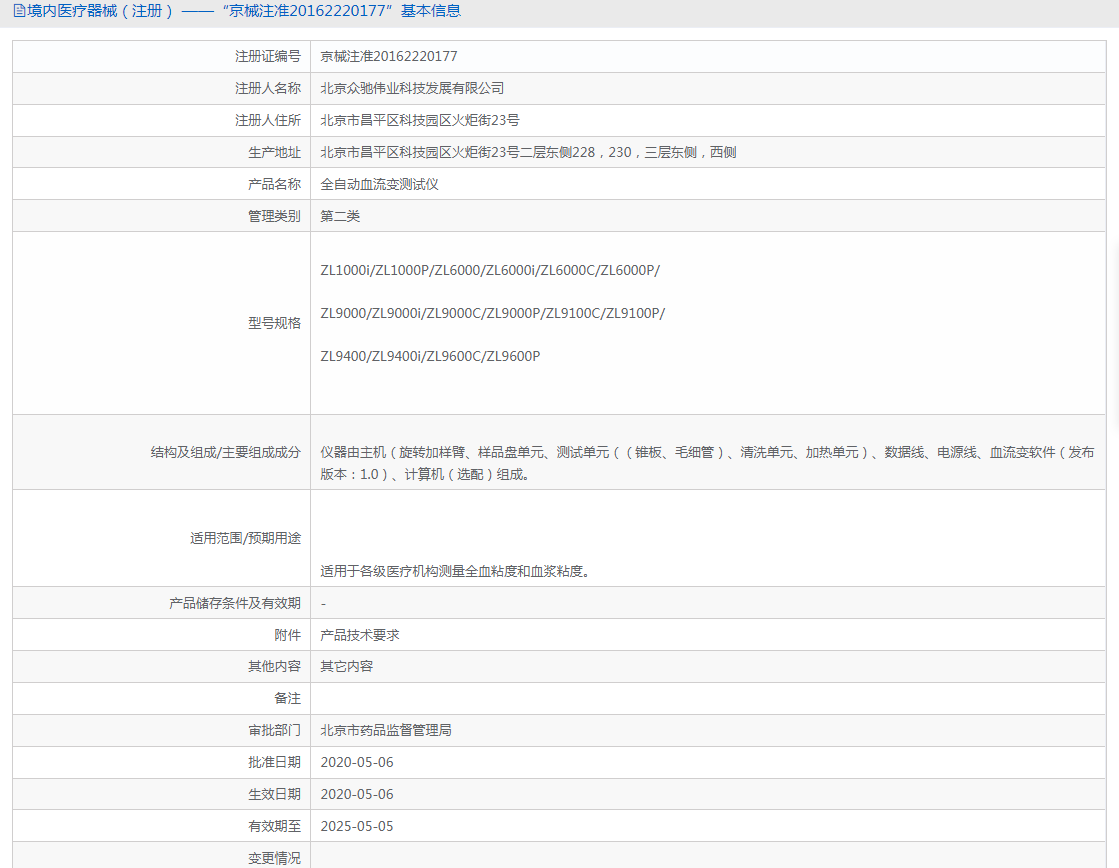Click the 注册人住所 address value ending in 火炬街23号

[420, 121]
